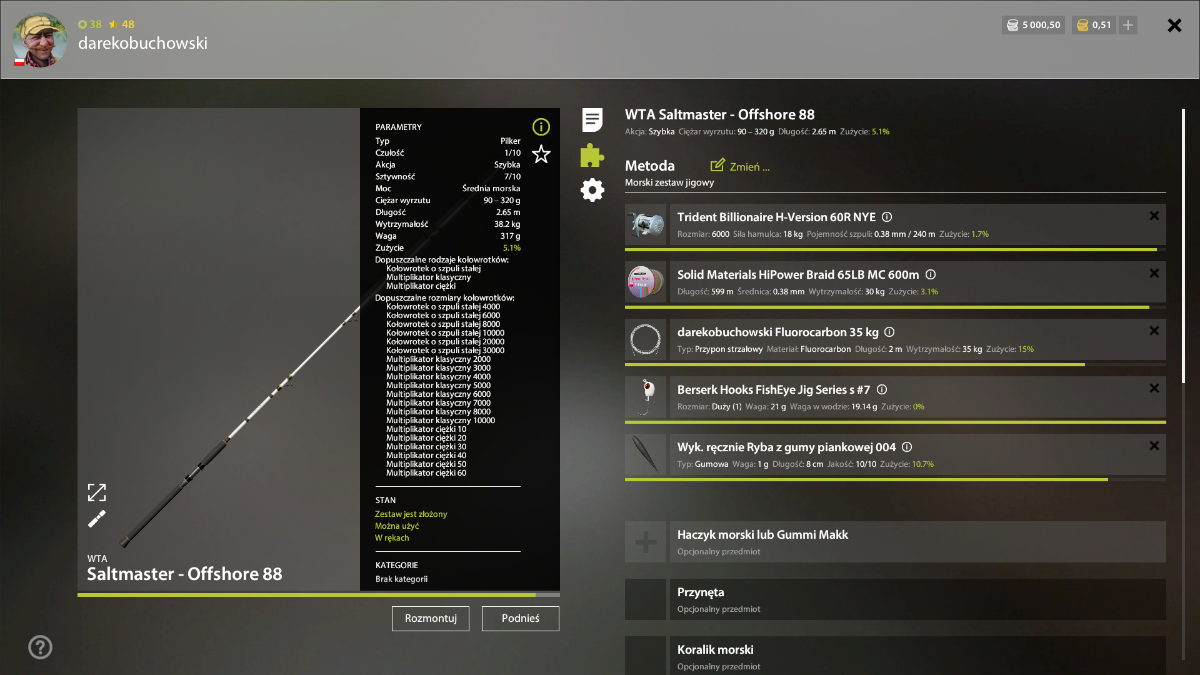This screenshot has height=675, width=1200.
Task: Click the Trident reel thumbnail
Action: coord(645,225)
